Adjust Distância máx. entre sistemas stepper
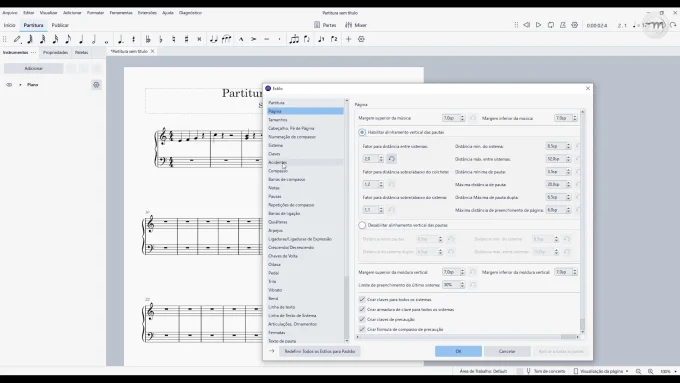The image size is (680, 383). point(568,159)
